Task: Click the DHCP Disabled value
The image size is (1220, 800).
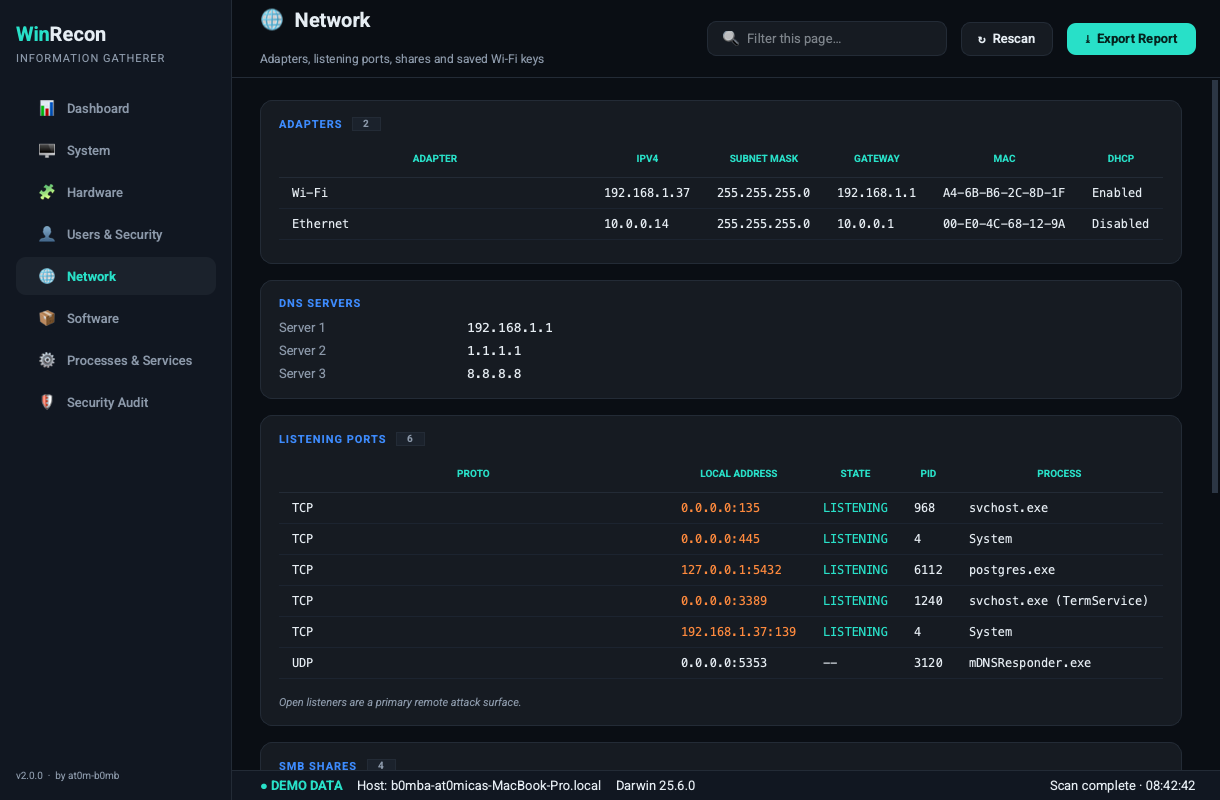Action: (x=1121, y=224)
